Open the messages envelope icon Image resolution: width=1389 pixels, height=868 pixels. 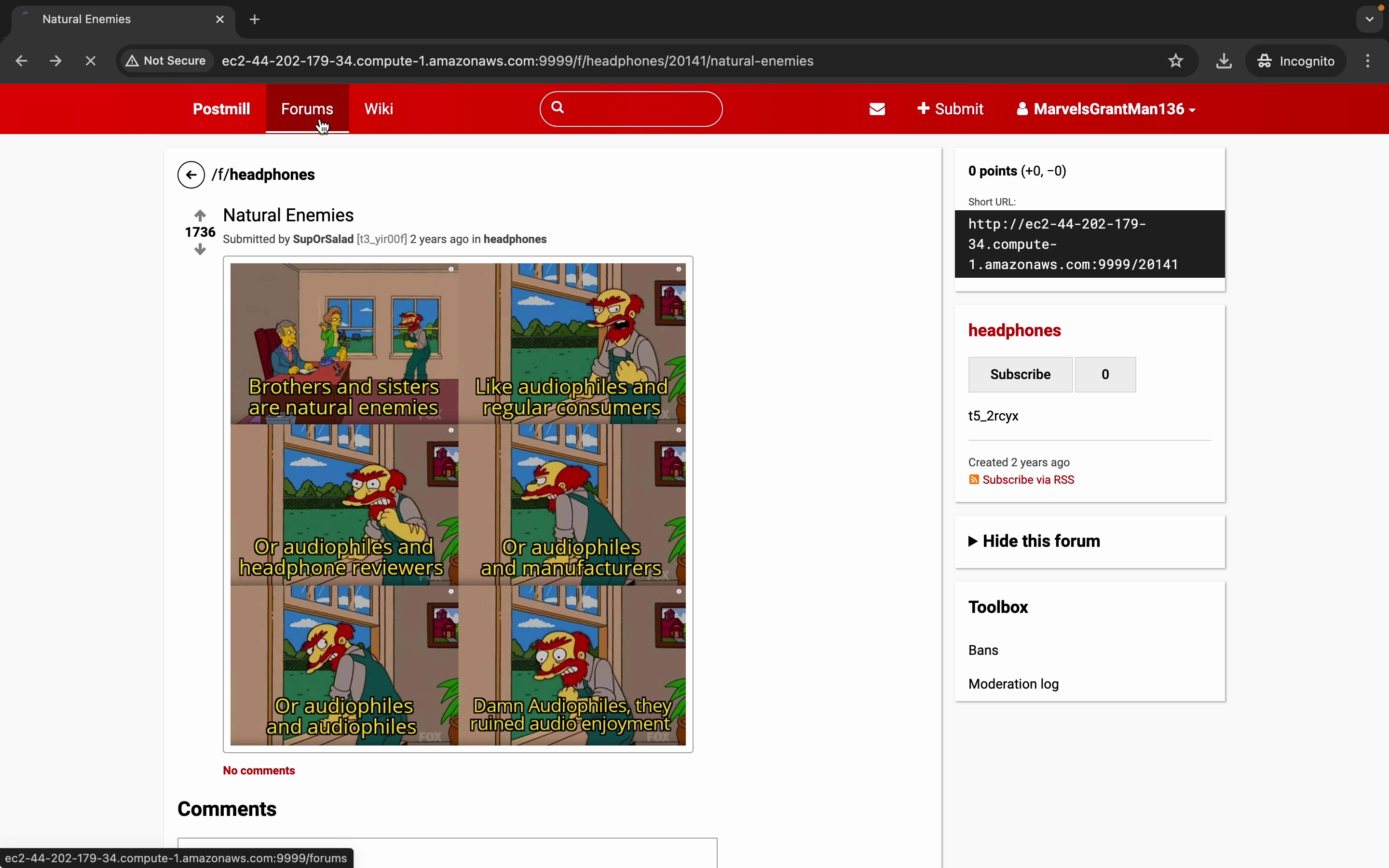pyautogui.click(x=877, y=109)
